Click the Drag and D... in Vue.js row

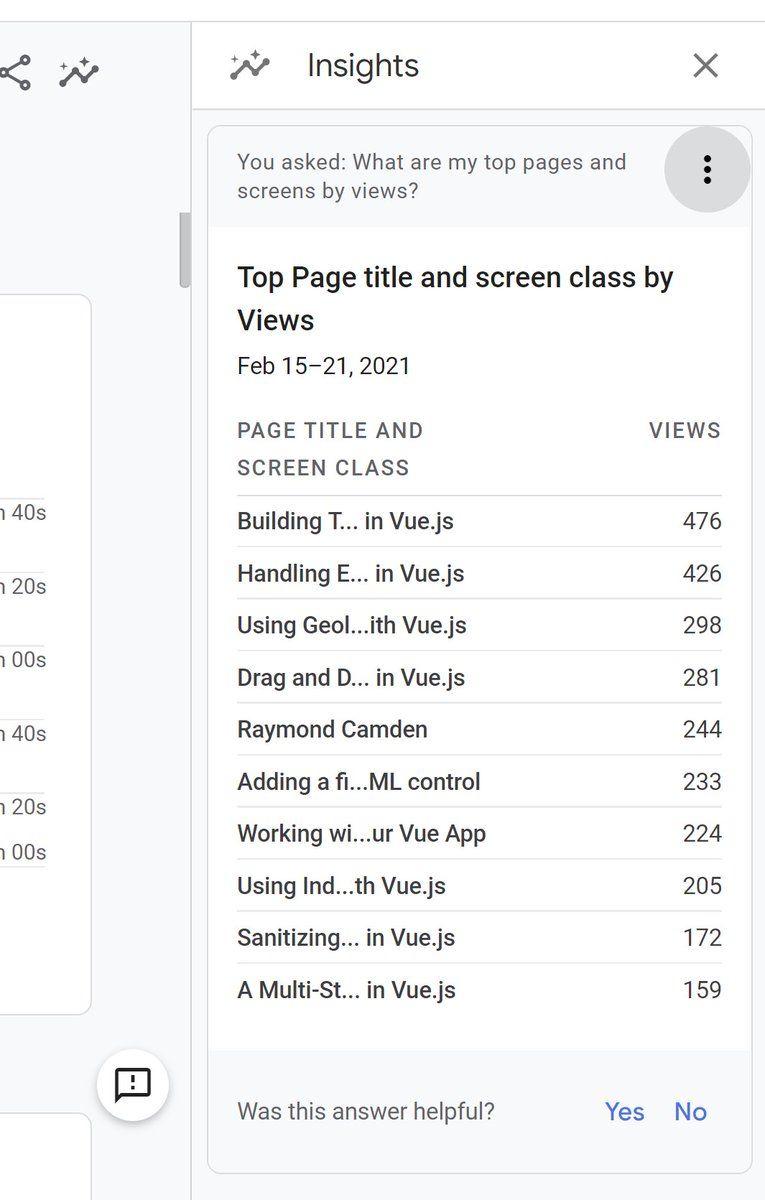point(479,677)
